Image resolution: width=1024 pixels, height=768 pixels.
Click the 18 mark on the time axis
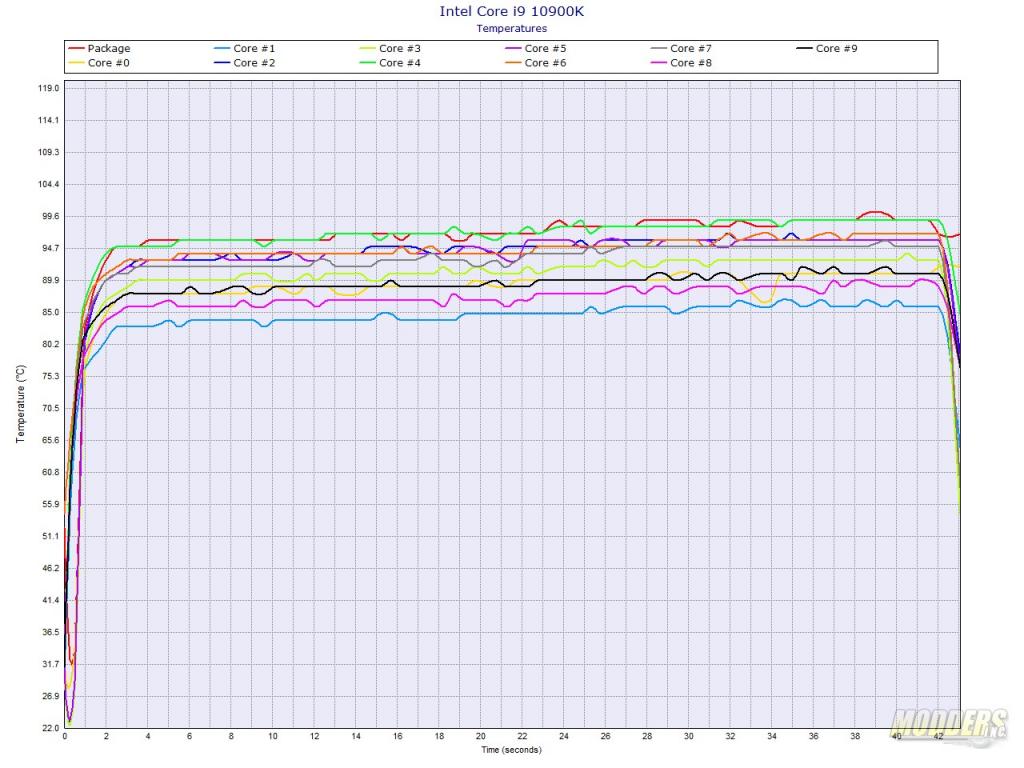(x=440, y=736)
